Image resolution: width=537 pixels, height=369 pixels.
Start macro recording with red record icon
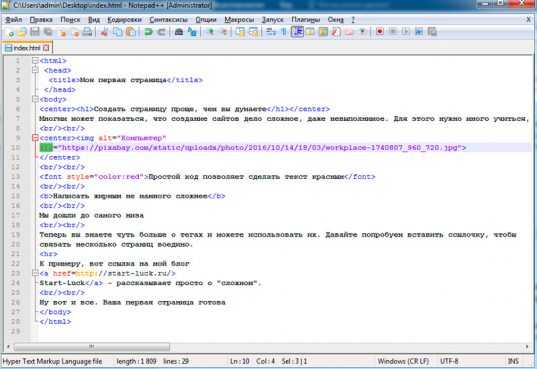click(x=379, y=32)
